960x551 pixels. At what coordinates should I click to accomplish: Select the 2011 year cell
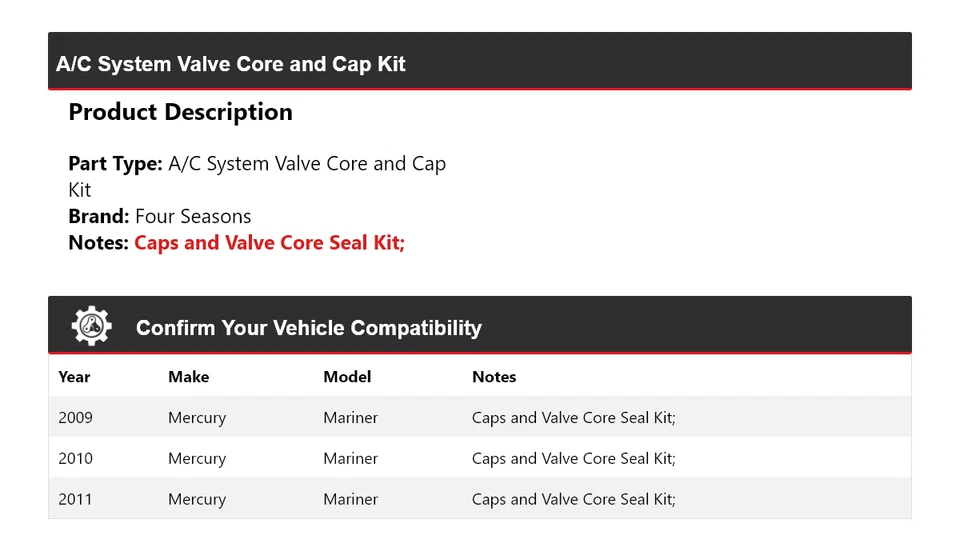[75, 499]
